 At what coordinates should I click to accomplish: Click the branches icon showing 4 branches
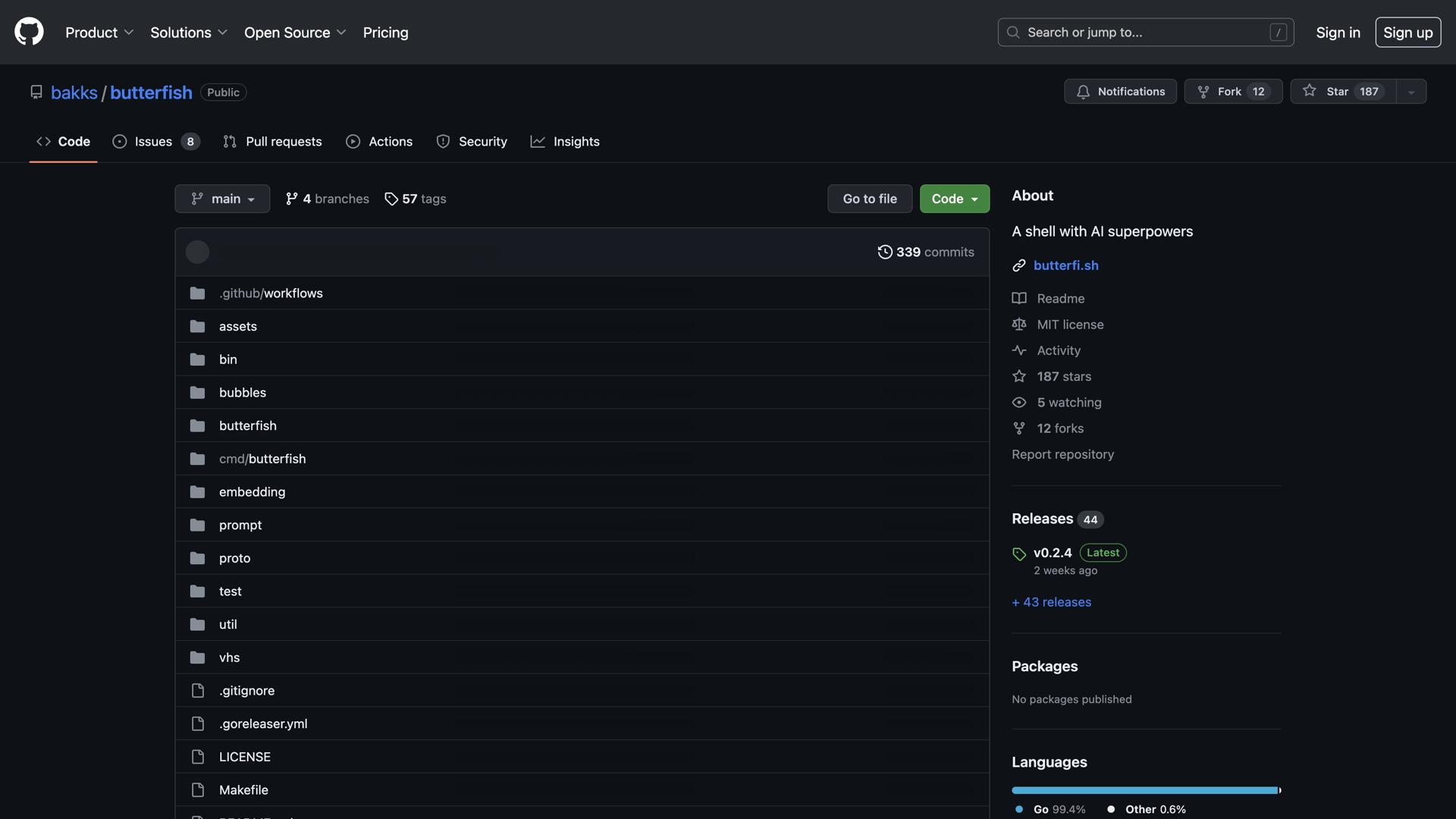pos(291,199)
